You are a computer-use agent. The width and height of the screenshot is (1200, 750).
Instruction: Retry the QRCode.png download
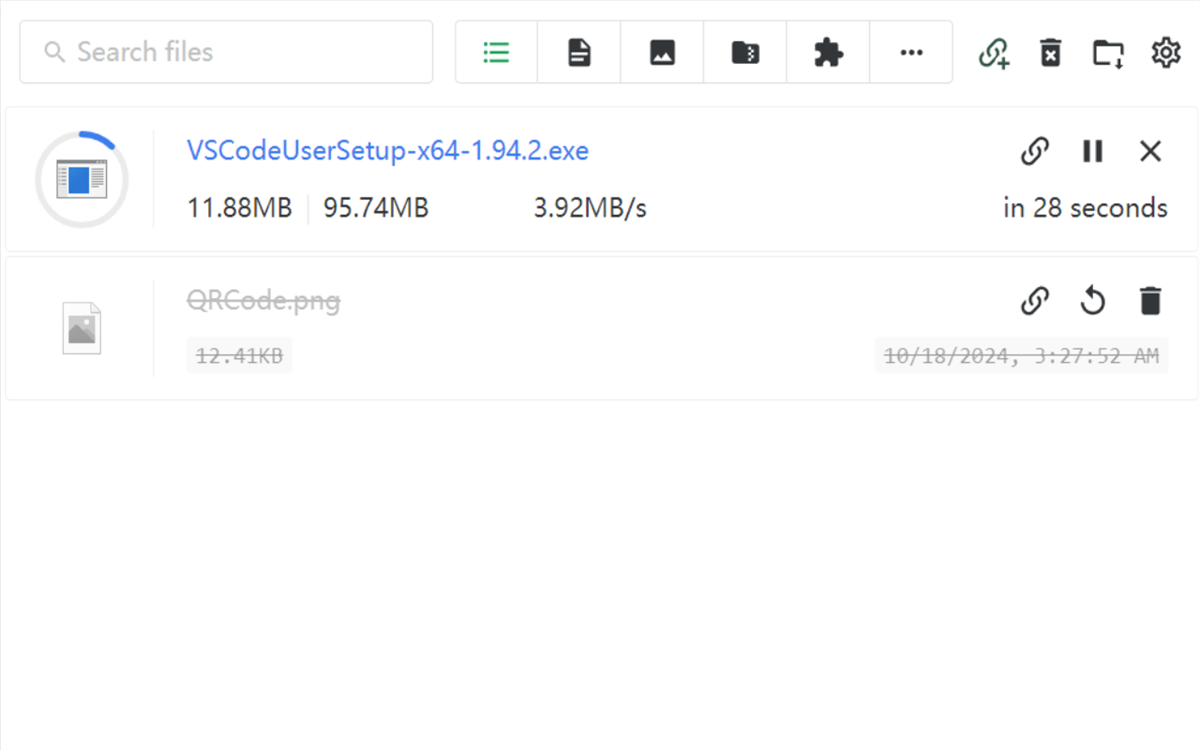pos(1093,300)
